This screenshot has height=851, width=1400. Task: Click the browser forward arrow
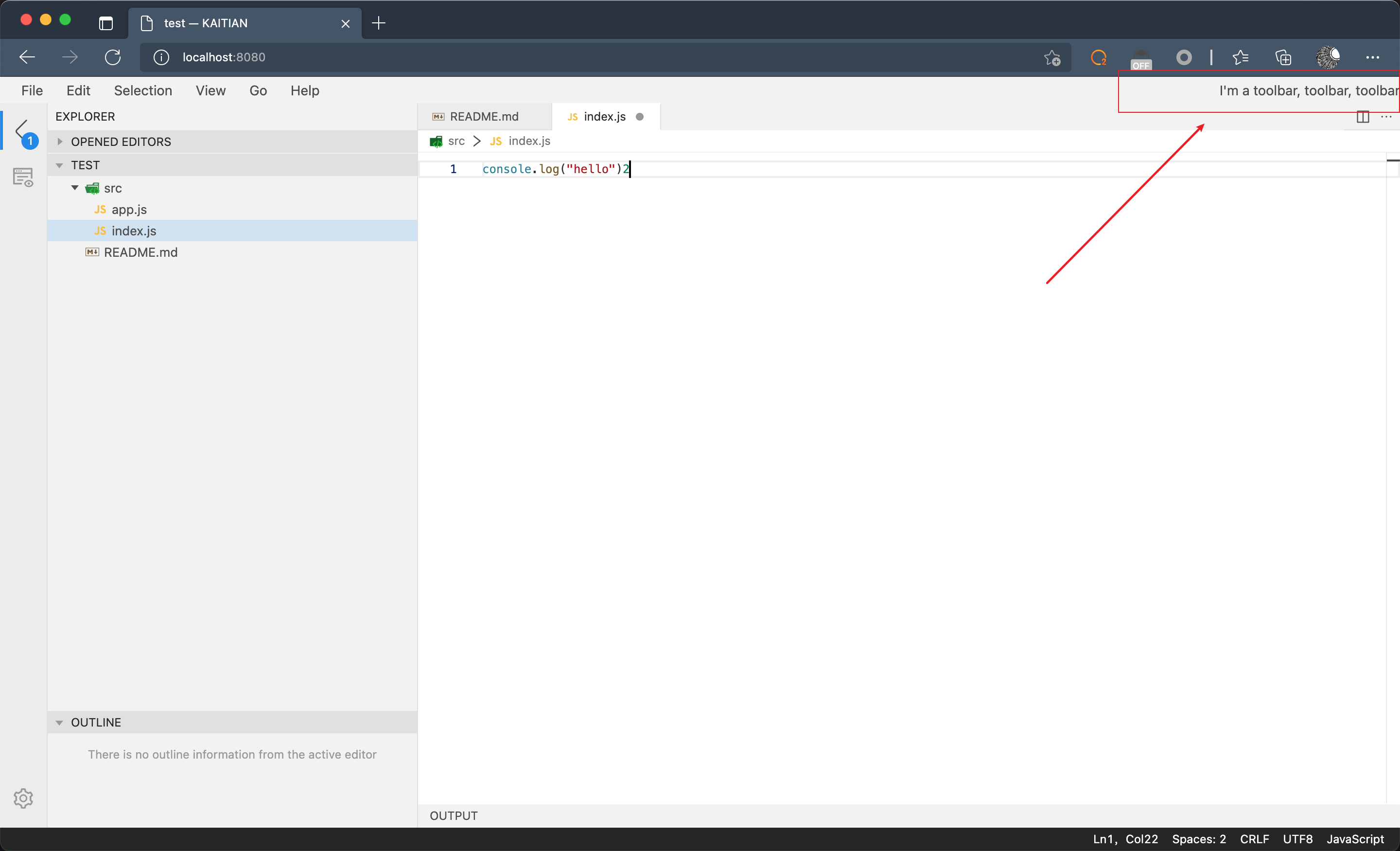tap(70, 57)
